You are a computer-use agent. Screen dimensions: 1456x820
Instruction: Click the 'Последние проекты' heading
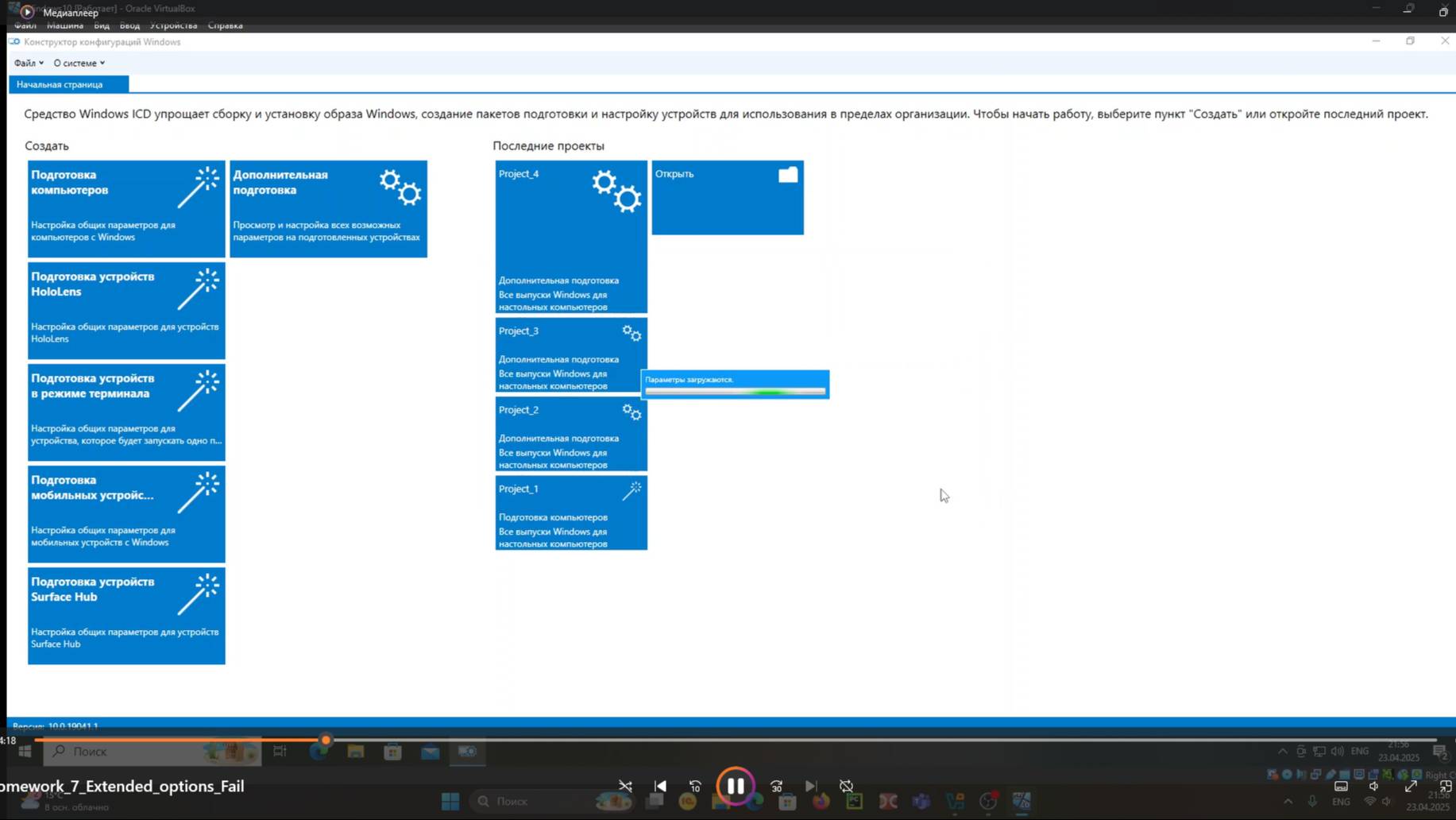(x=548, y=145)
